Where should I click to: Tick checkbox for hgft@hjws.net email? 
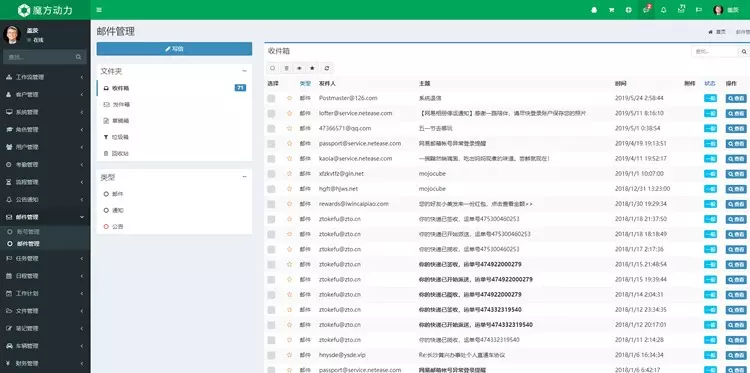tap(271, 189)
